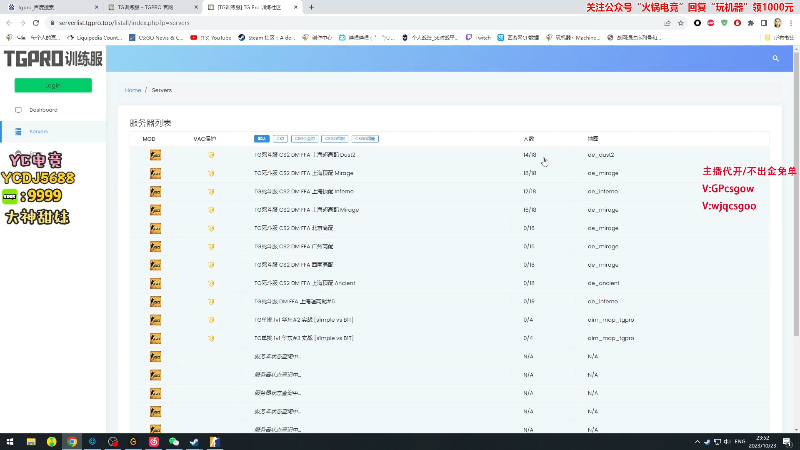Click the VAC shield icon in the Dust2 row
The height and width of the screenshot is (450, 800).
(x=211, y=155)
